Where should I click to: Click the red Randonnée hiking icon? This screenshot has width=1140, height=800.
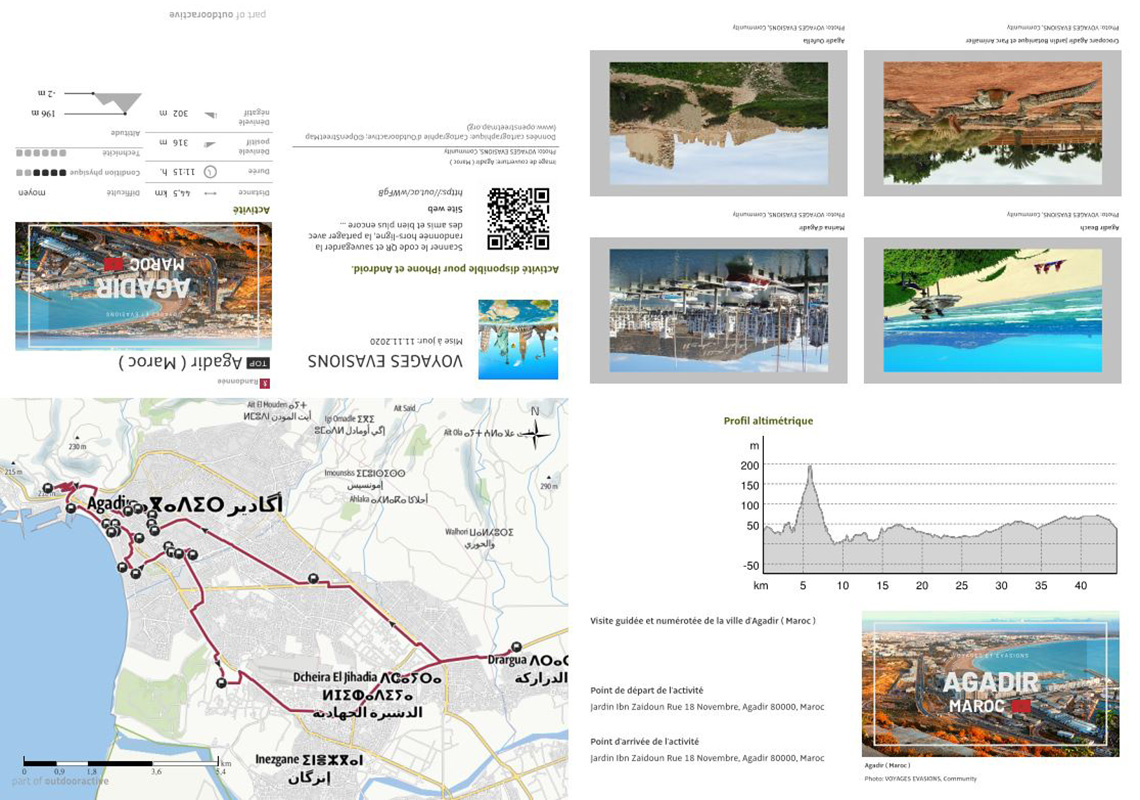265,383
